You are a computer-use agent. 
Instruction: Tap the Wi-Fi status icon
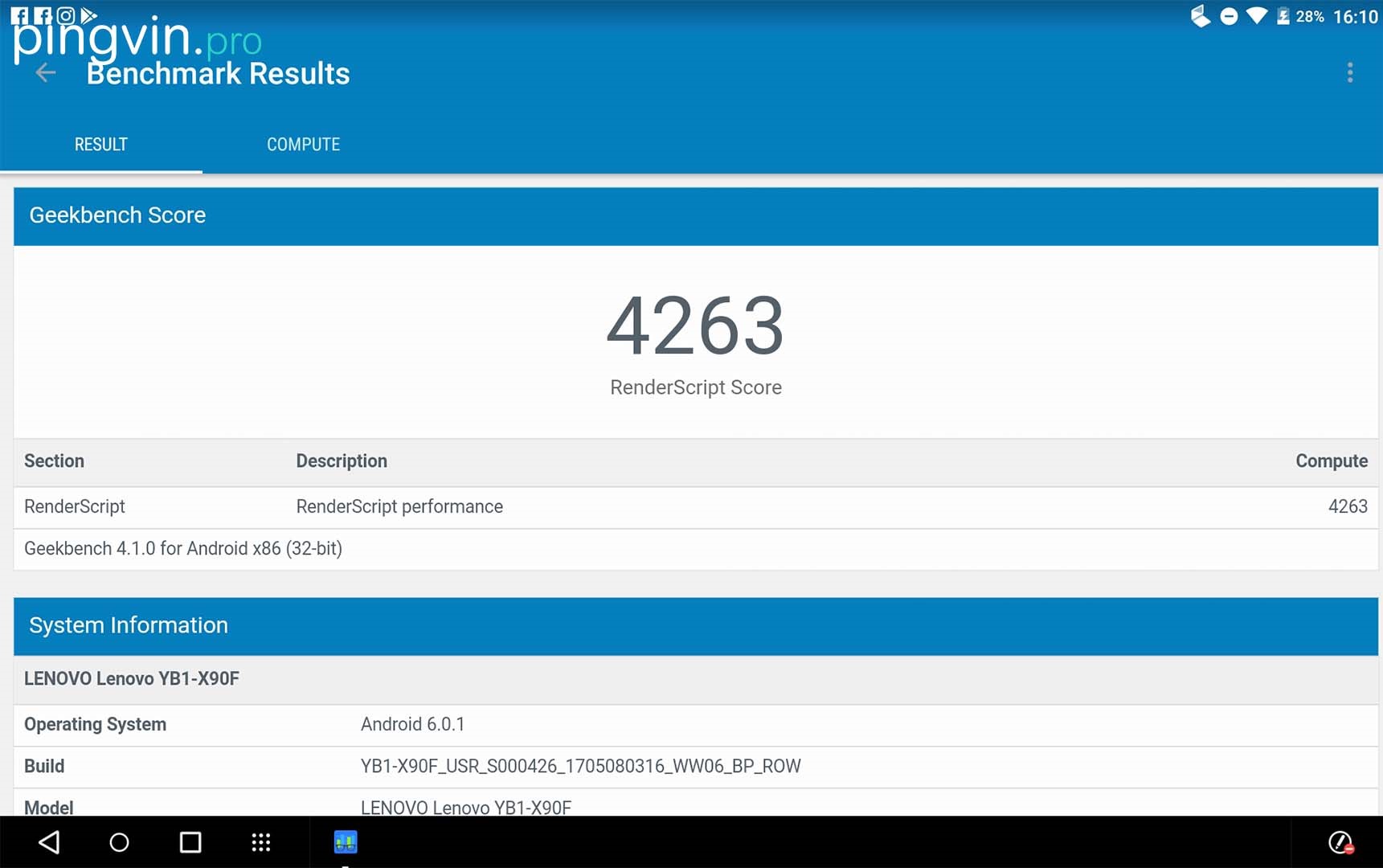tap(1256, 16)
